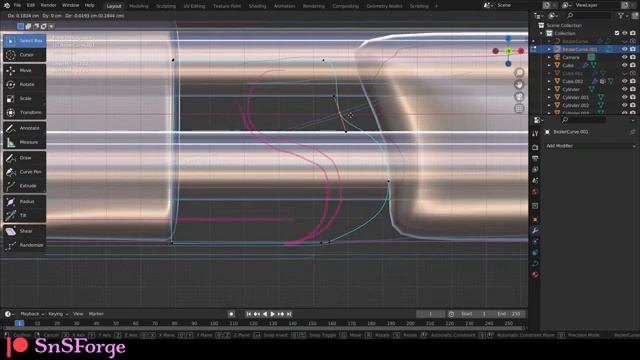640x360 pixels.
Task: Open the Playback dropdown
Action: (32, 314)
